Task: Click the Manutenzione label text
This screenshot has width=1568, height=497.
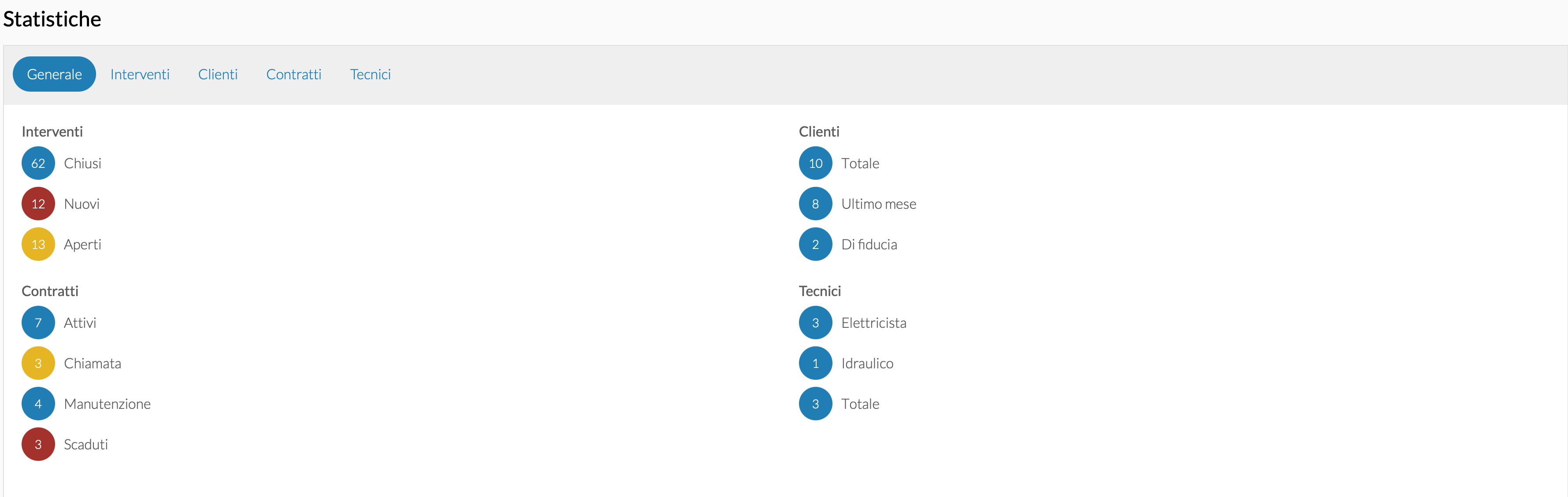Action: point(107,404)
